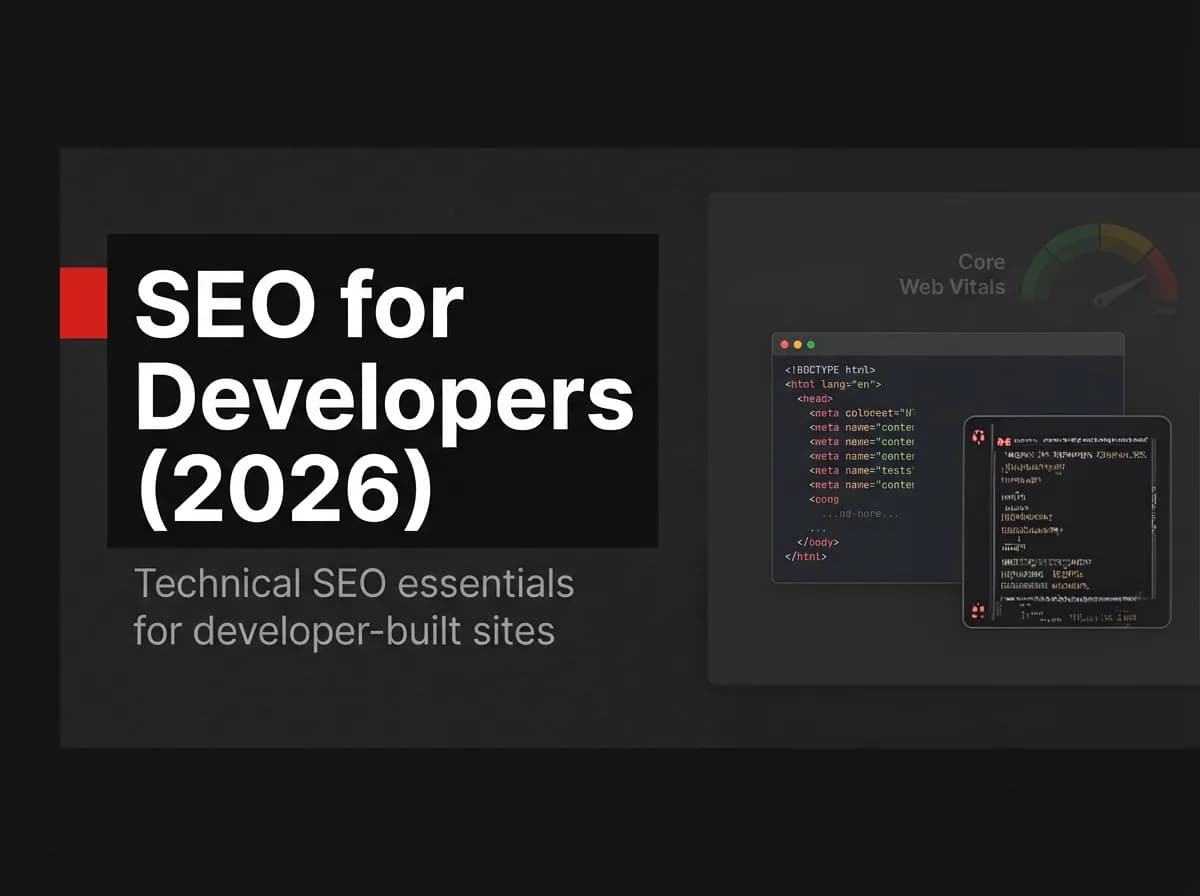This screenshot has width=1200, height=896.
Task: Click the red close dot on code window
Action: (785, 344)
